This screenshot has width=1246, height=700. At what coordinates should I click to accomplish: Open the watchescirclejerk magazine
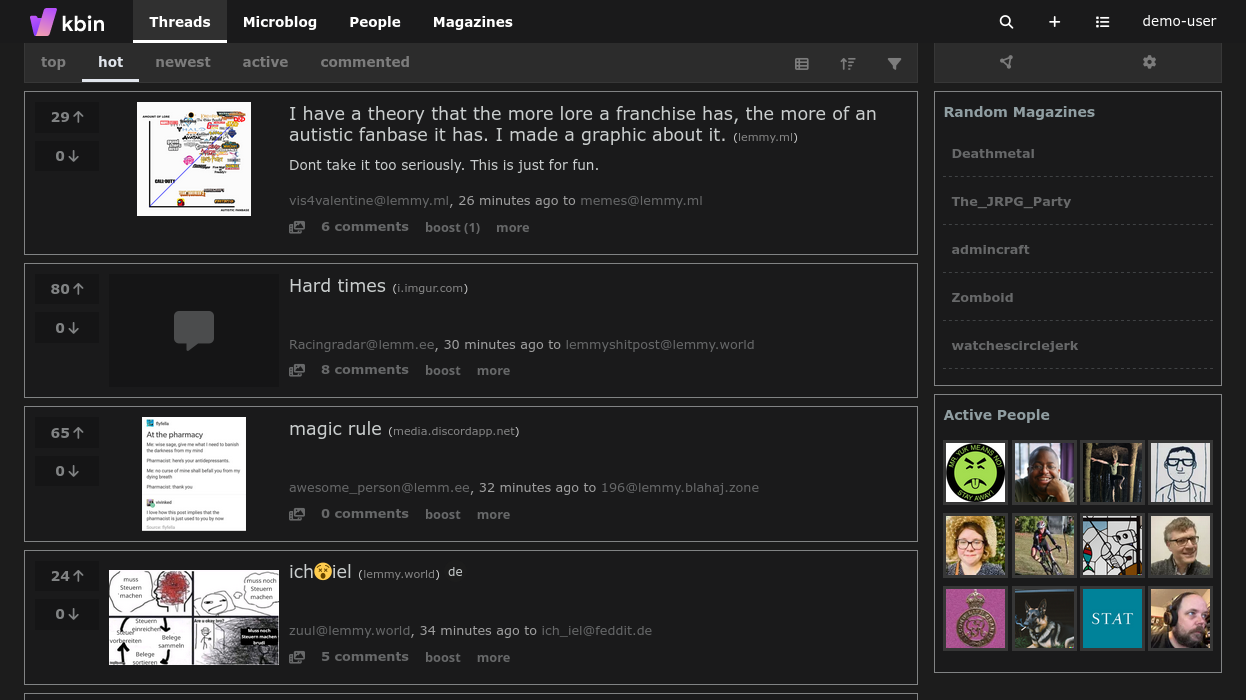coord(1014,346)
